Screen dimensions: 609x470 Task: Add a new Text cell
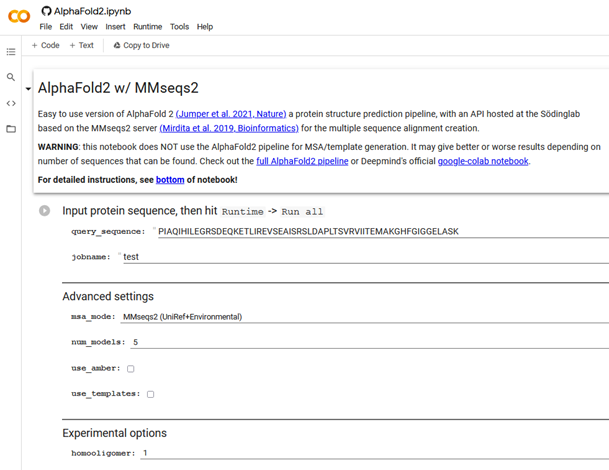82,45
